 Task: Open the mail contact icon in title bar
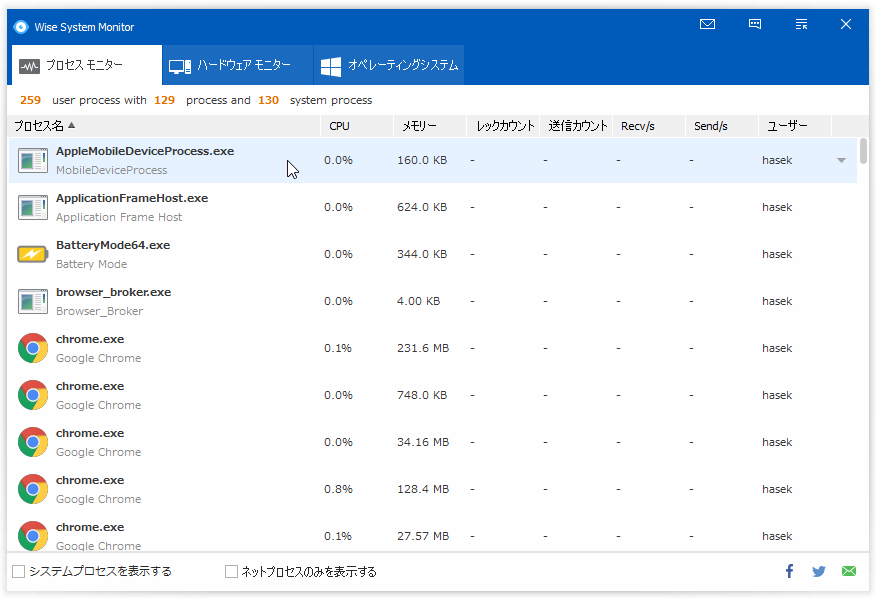[707, 24]
